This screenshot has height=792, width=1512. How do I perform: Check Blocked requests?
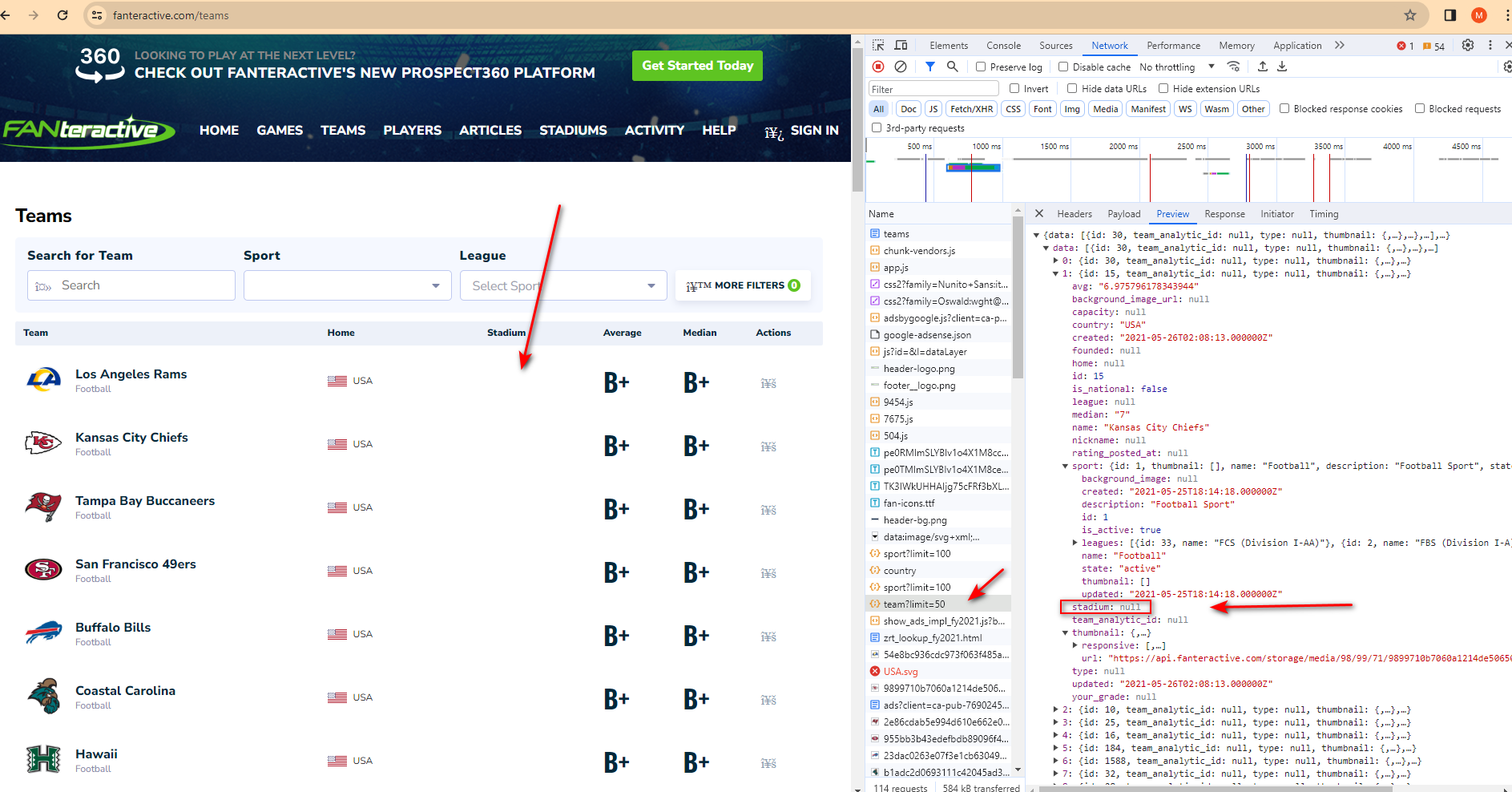[x=1420, y=108]
